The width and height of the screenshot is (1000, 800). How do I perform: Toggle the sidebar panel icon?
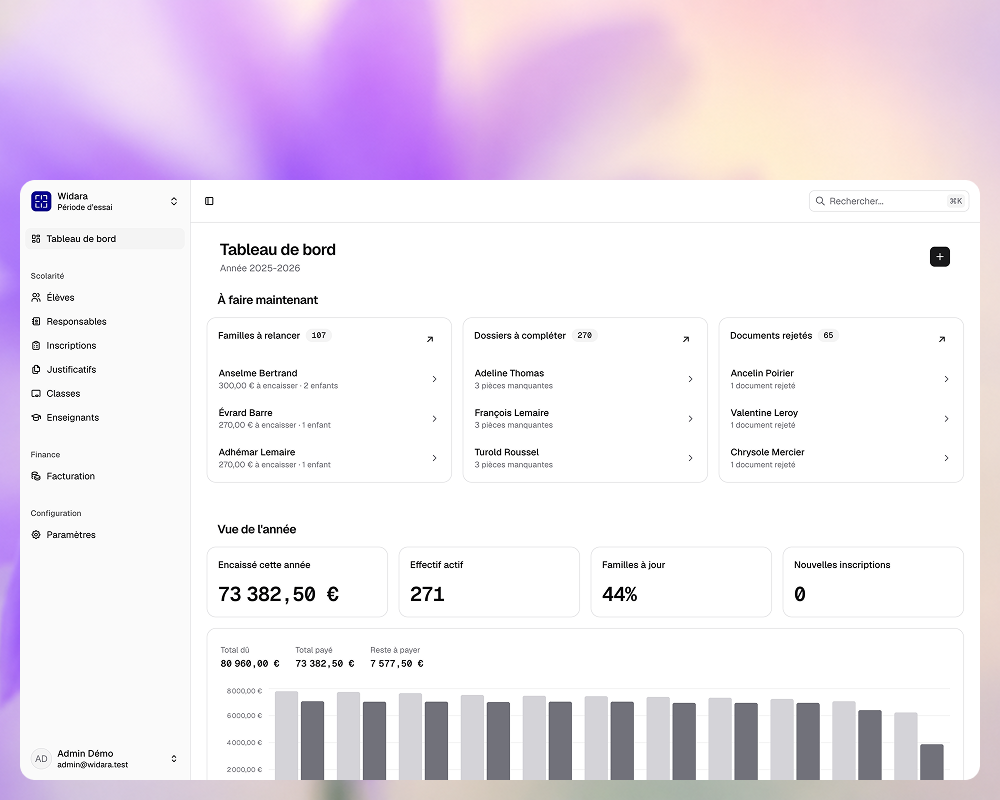point(209,201)
